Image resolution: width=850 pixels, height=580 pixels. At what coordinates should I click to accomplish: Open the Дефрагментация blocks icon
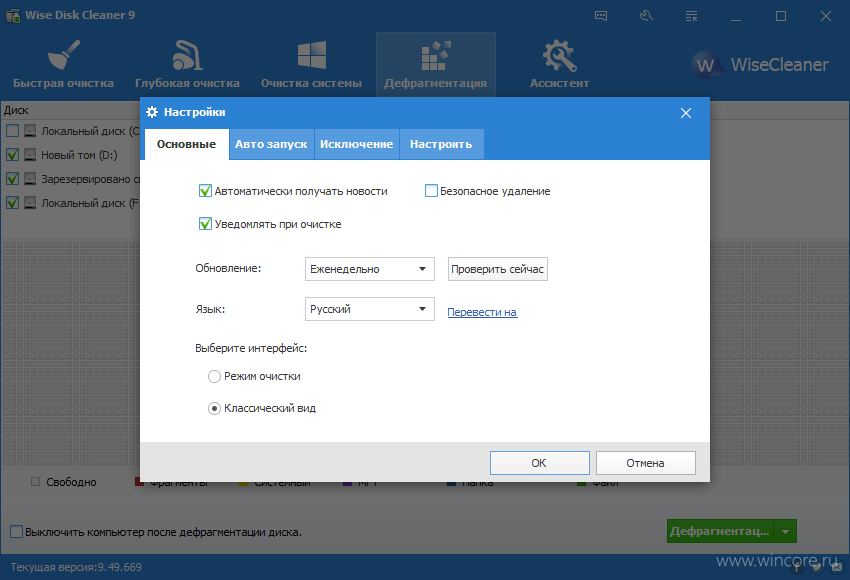pyautogui.click(x=436, y=56)
